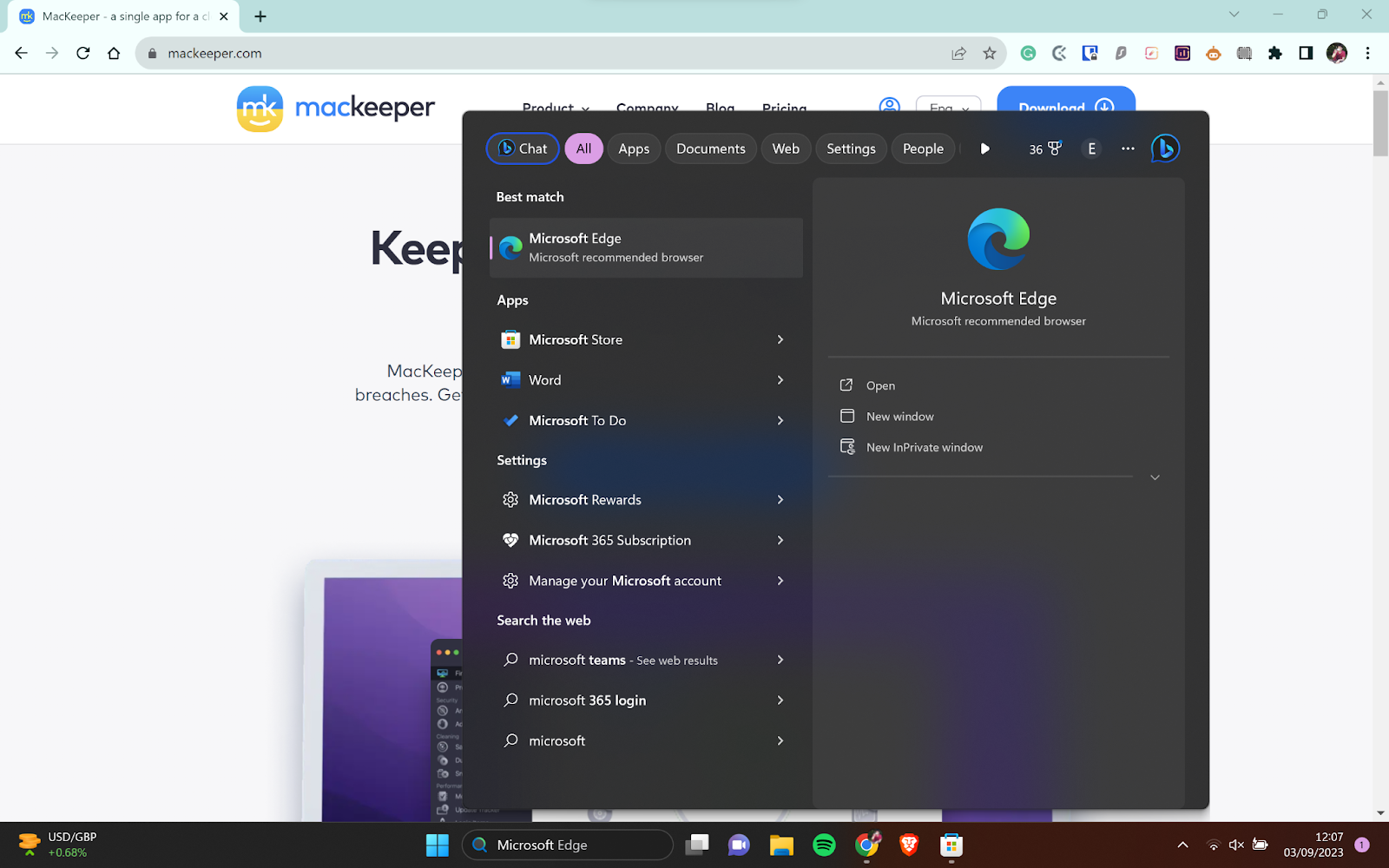Launch Spotify from the taskbar
1389x868 pixels.
coord(824,845)
